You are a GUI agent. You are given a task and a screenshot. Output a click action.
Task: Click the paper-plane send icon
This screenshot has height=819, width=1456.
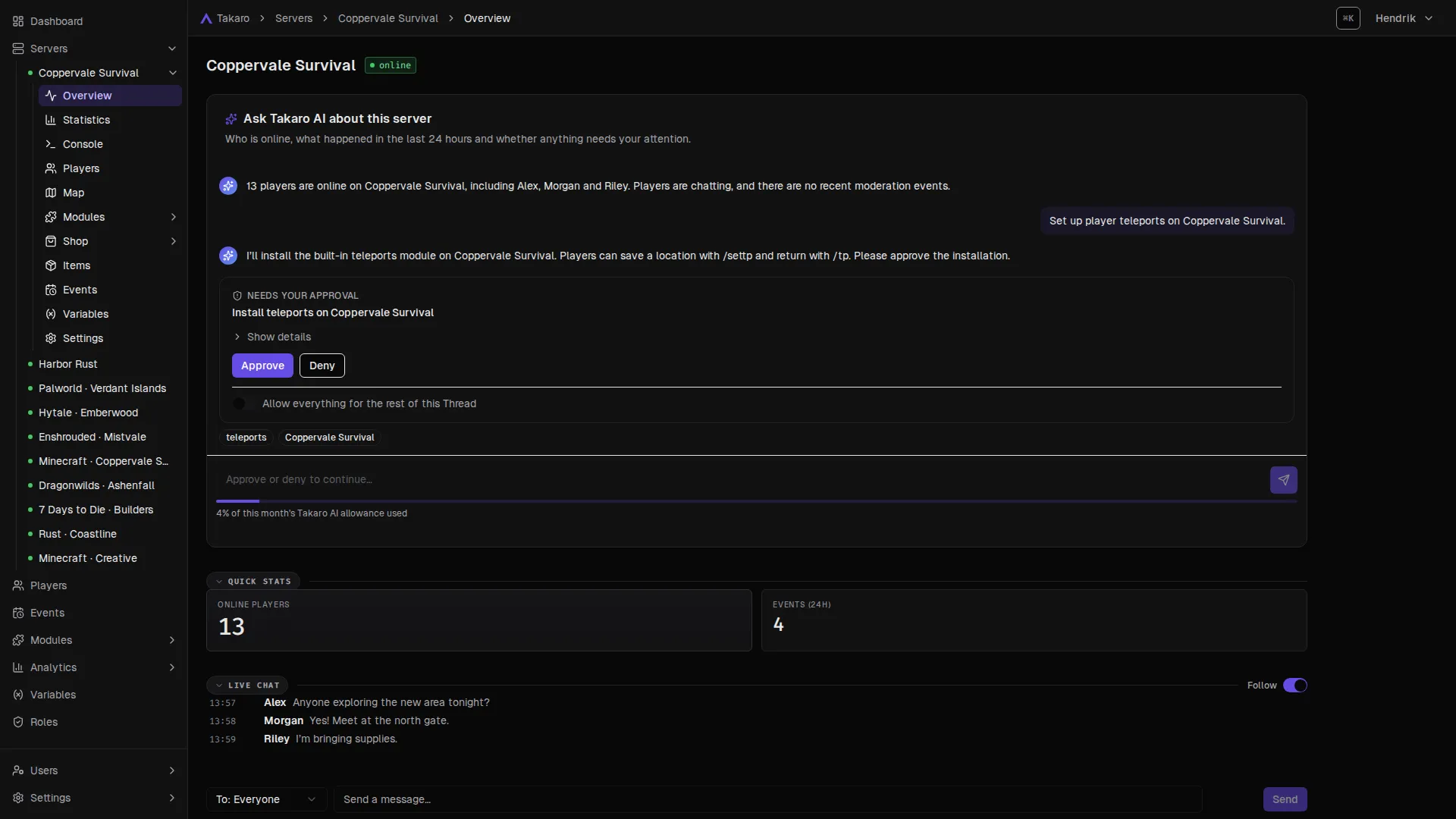1283,480
